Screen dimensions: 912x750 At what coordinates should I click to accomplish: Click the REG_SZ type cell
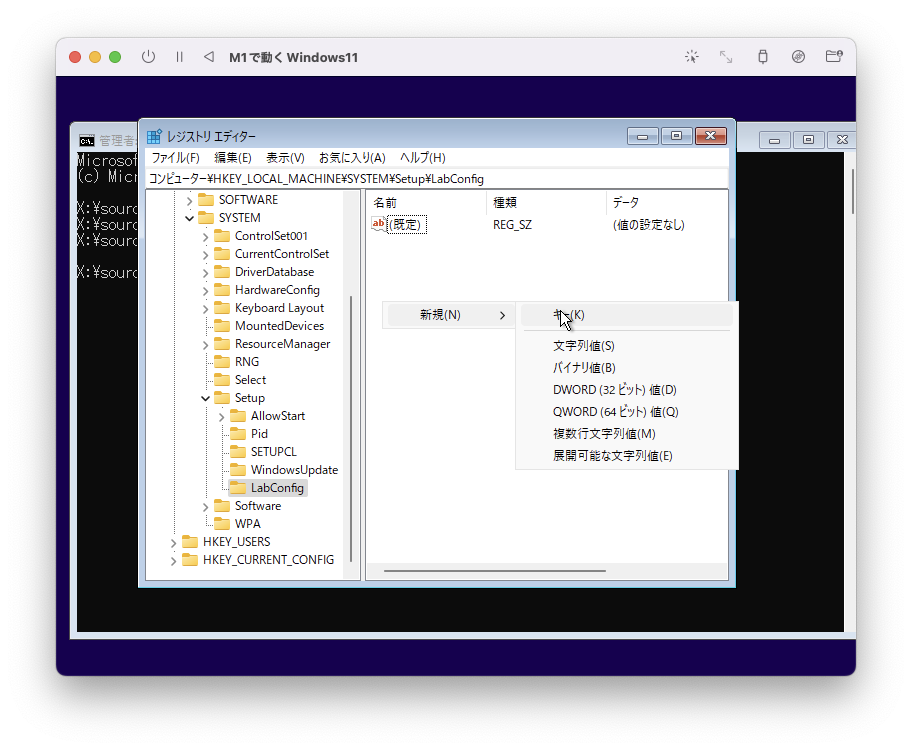(512, 225)
